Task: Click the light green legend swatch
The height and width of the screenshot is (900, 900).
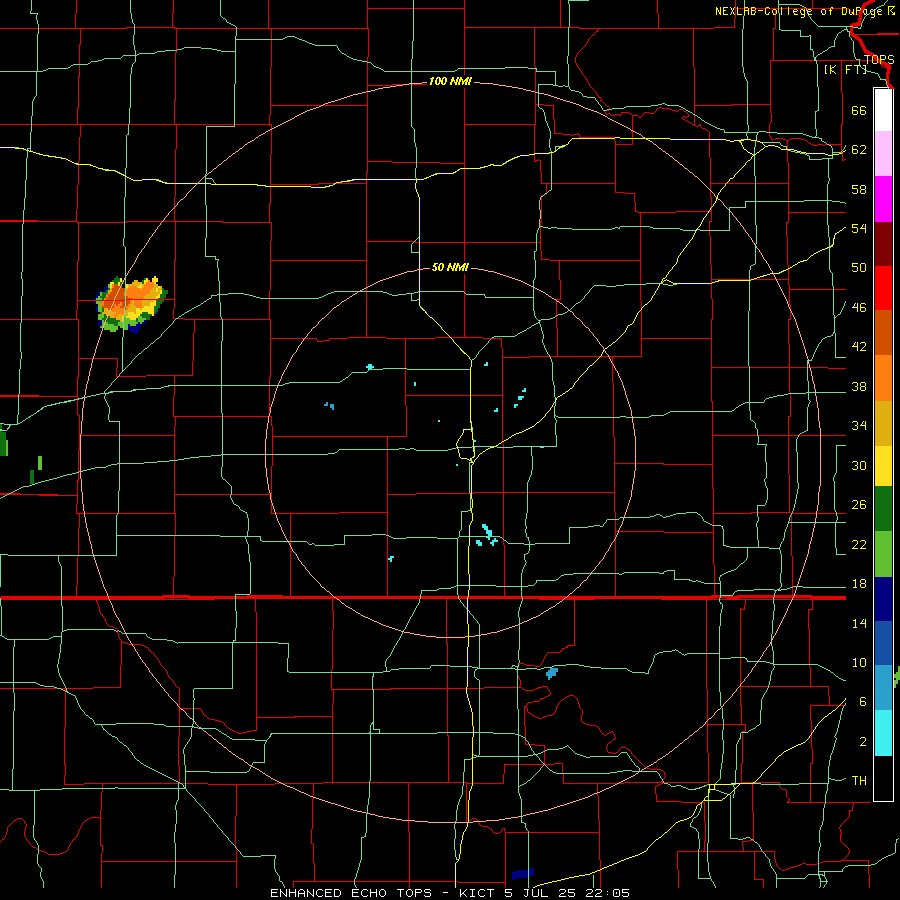Action: coord(883,554)
